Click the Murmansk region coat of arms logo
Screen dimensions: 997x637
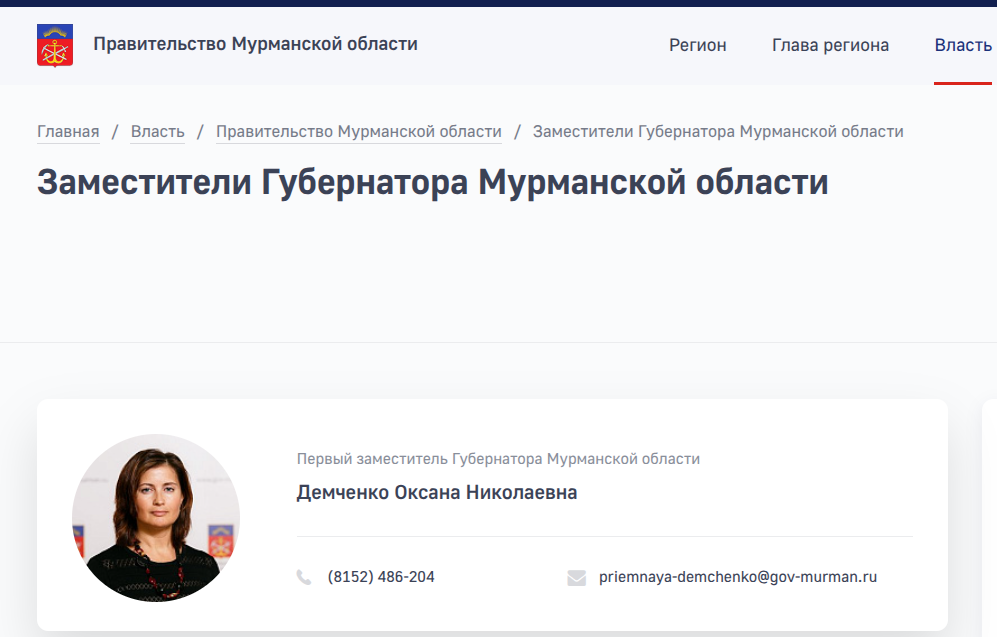click(x=55, y=45)
